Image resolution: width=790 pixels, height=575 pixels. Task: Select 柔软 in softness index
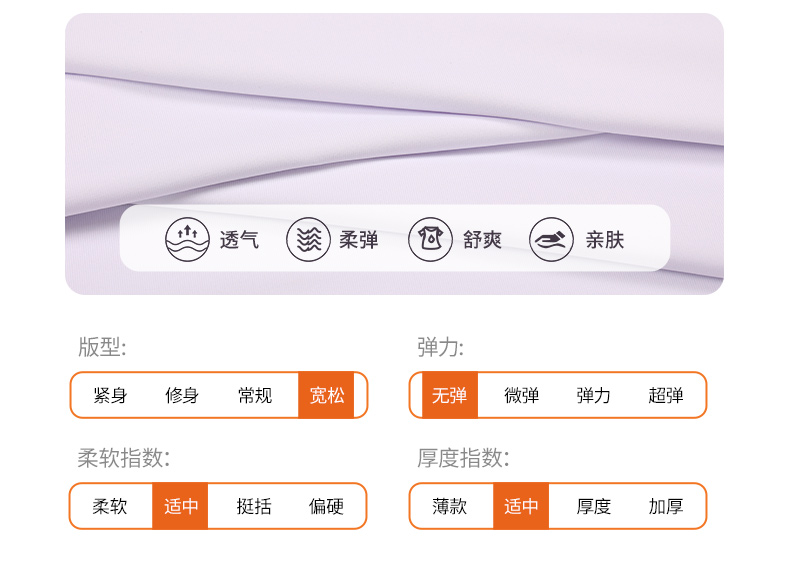[110, 506]
